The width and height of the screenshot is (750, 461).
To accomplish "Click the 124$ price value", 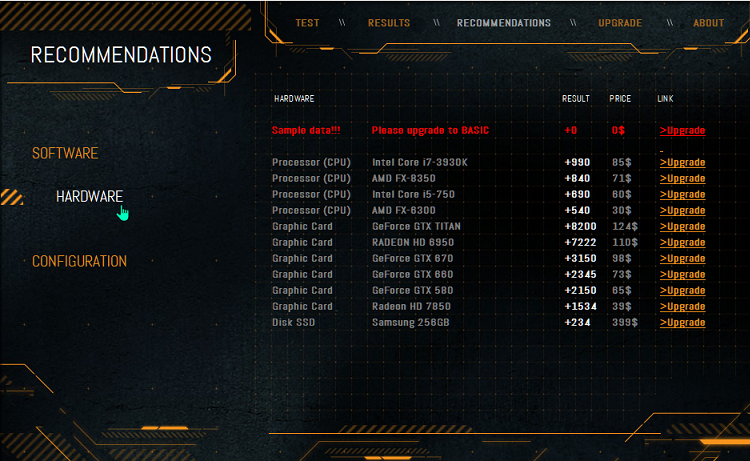I will click(625, 226).
